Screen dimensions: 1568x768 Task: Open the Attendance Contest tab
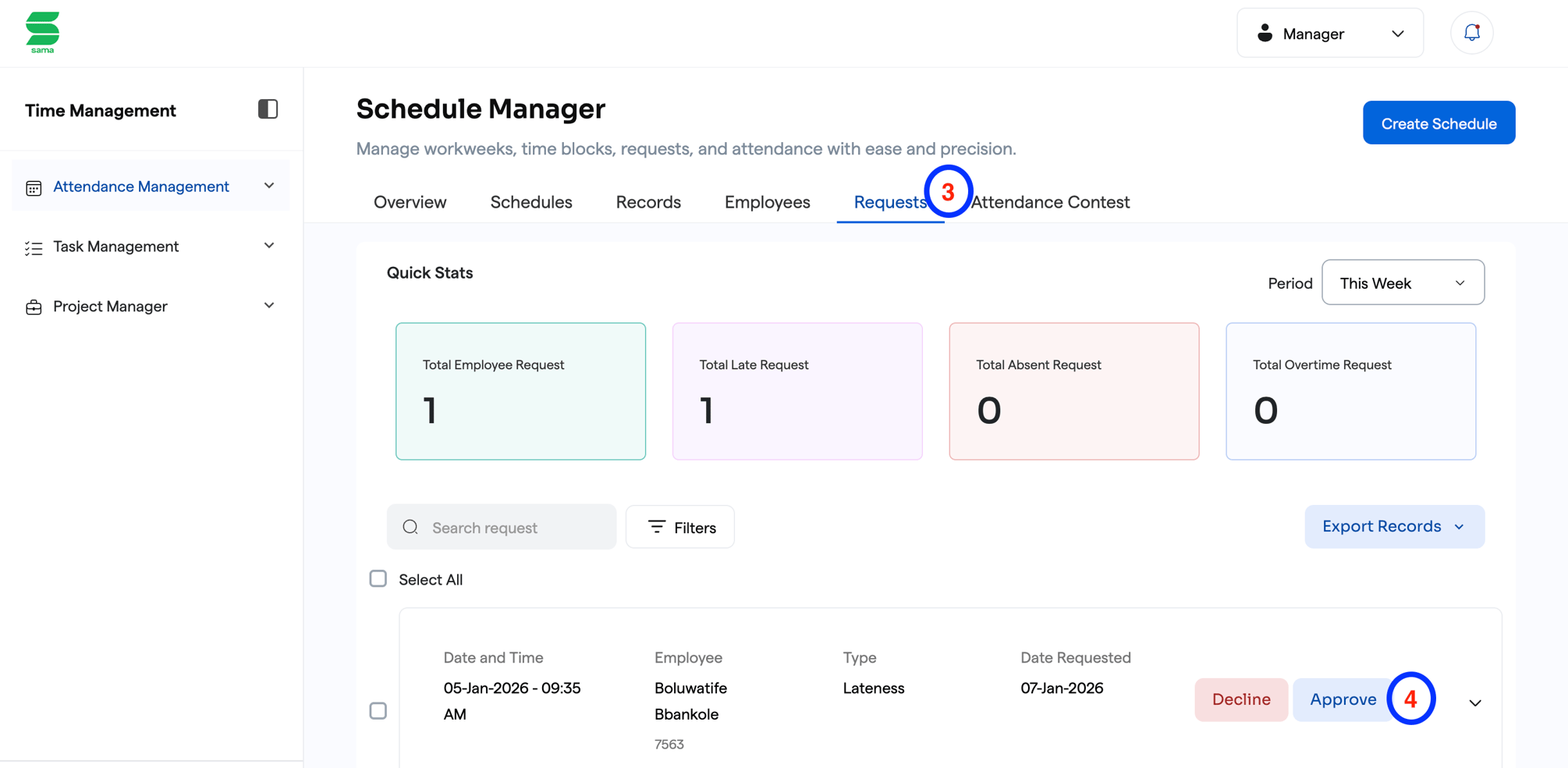pyautogui.click(x=1050, y=202)
